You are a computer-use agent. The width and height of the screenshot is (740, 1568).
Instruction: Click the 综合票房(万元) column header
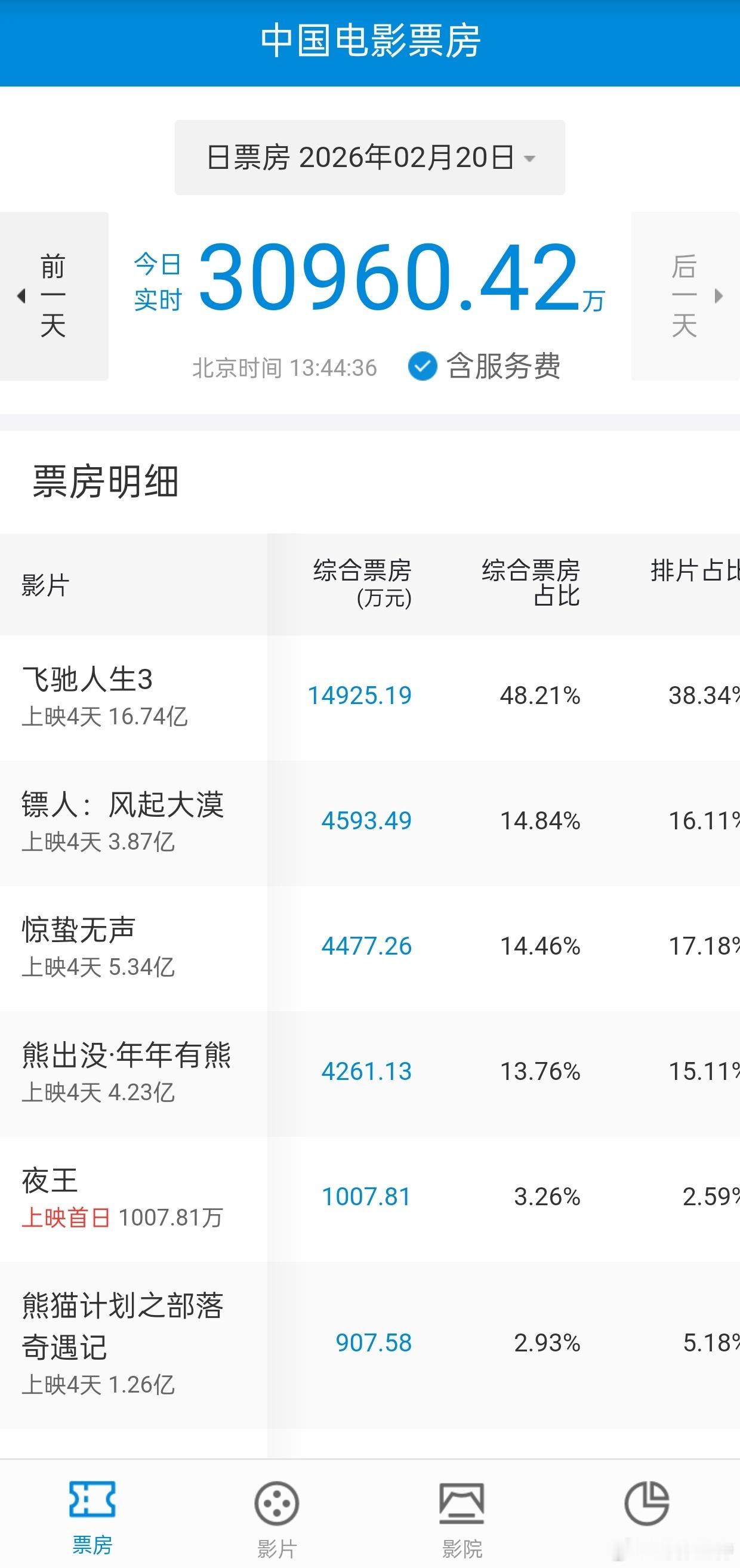click(362, 583)
